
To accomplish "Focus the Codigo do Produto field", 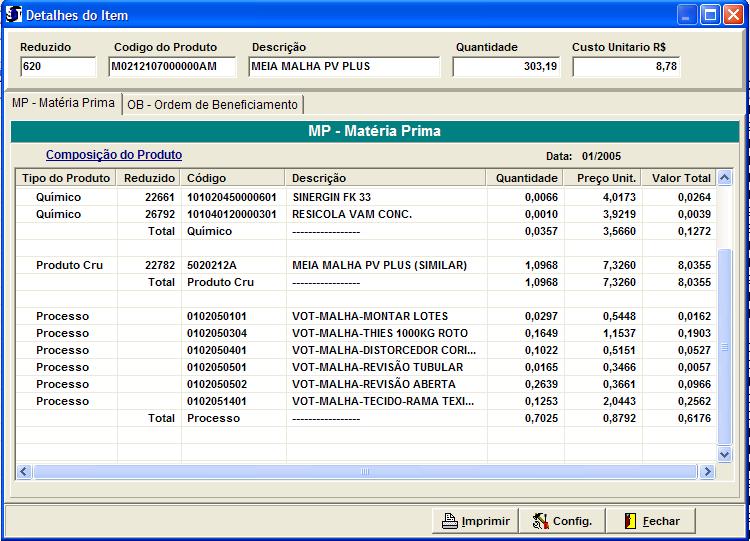I will pyautogui.click(x=172, y=67).
